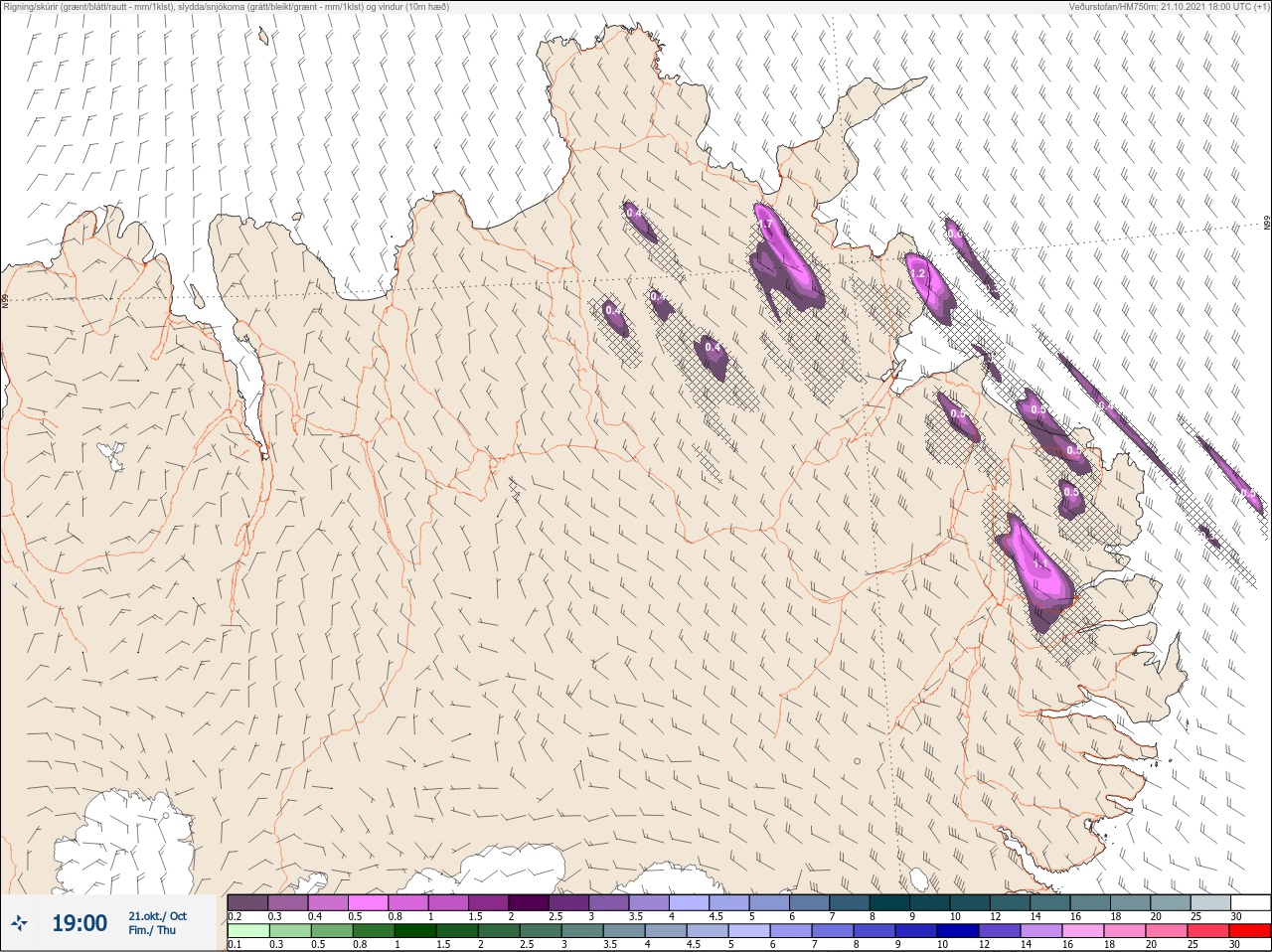Click the '21.okt./ Oct' date text

[x=157, y=916]
